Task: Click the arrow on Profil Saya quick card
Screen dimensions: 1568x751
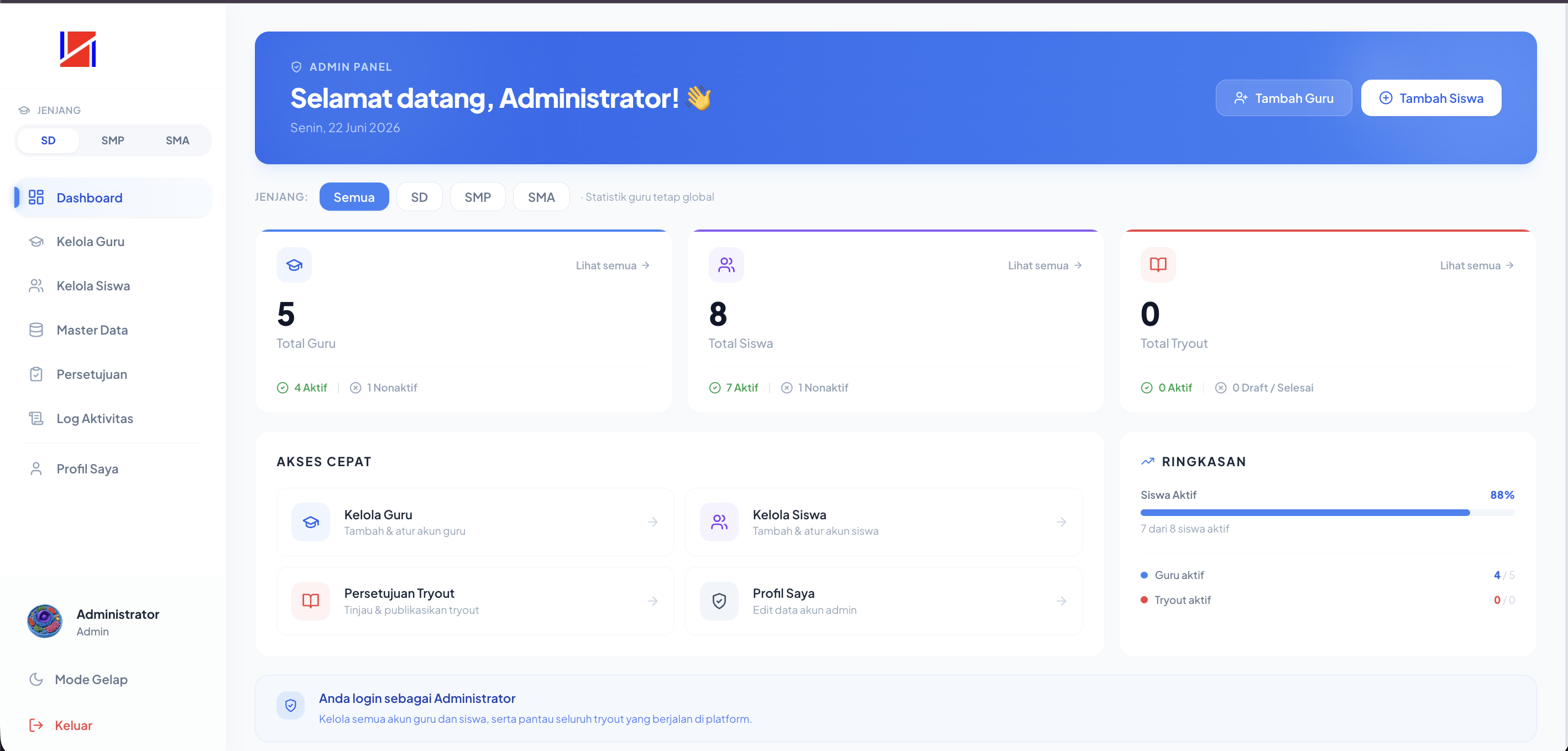Action: point(1061,601)
